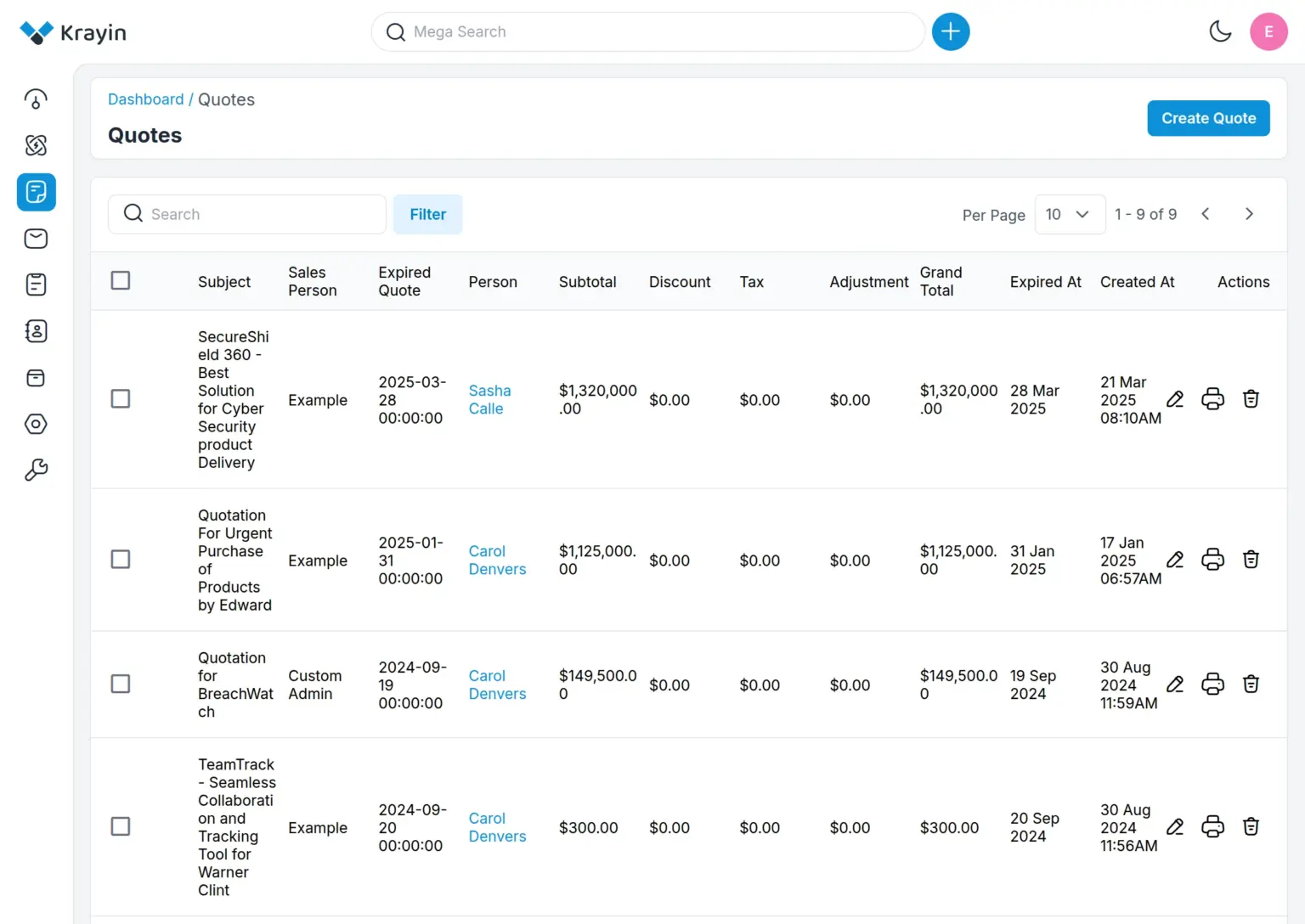The width and height of the screenshot is (1305, 924).
Task: Click the Create Quote button
Action: 1207,119
